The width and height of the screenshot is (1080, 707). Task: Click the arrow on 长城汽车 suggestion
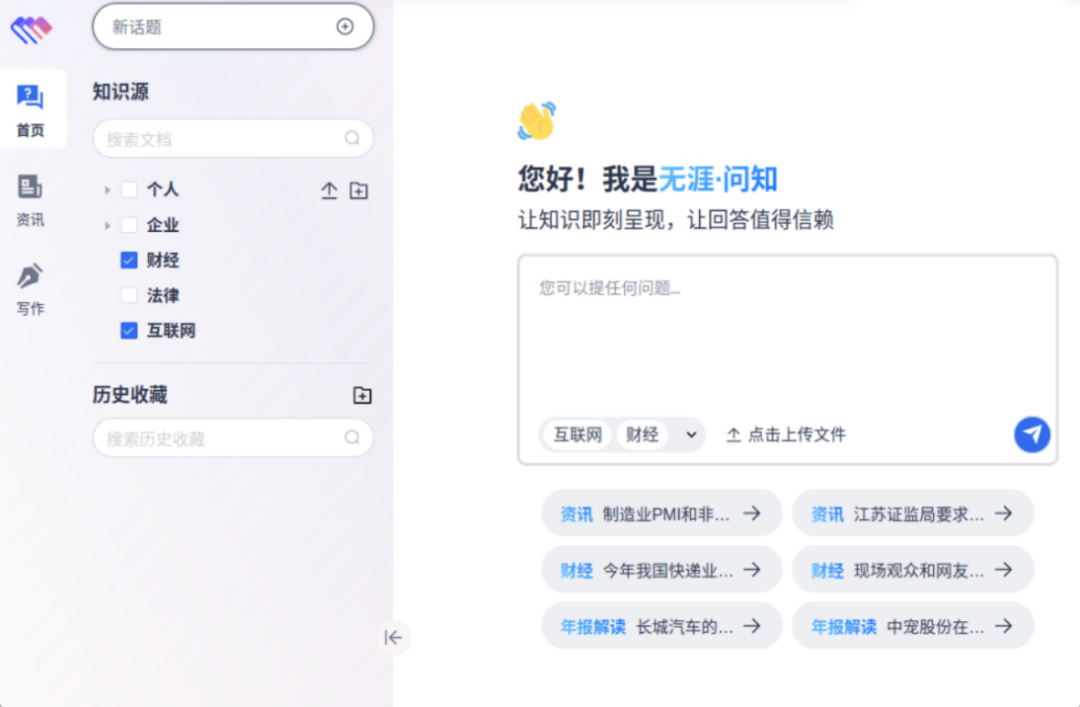point(752,626)
